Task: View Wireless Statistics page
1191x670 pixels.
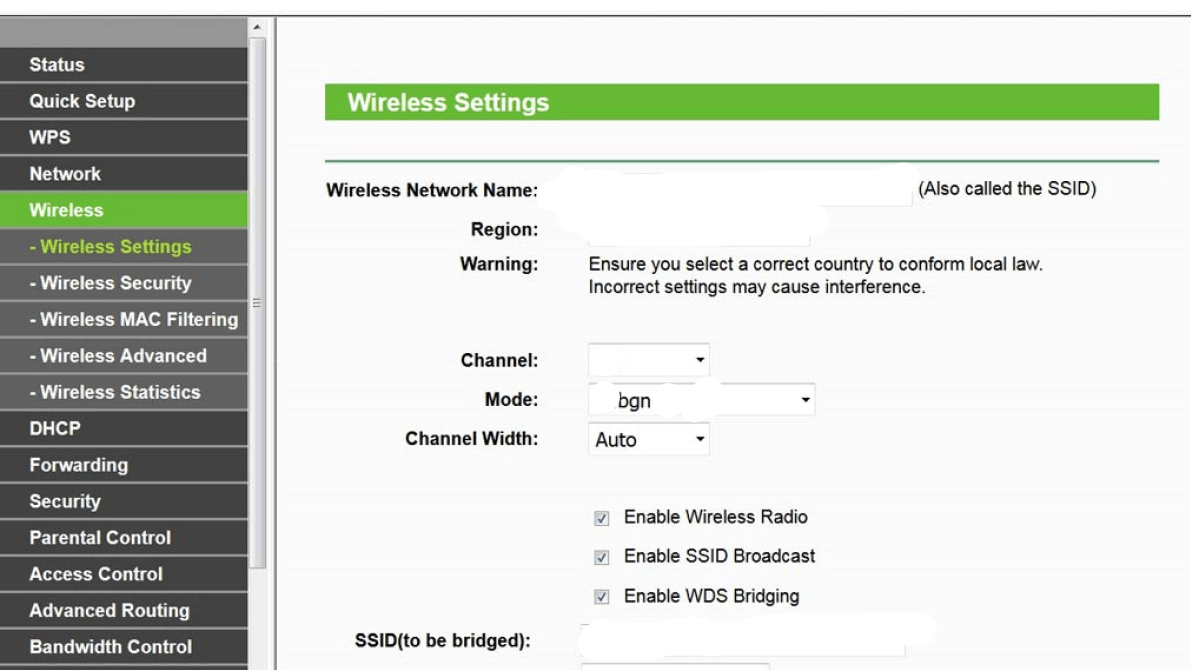Action: click(x=124, y=393)
